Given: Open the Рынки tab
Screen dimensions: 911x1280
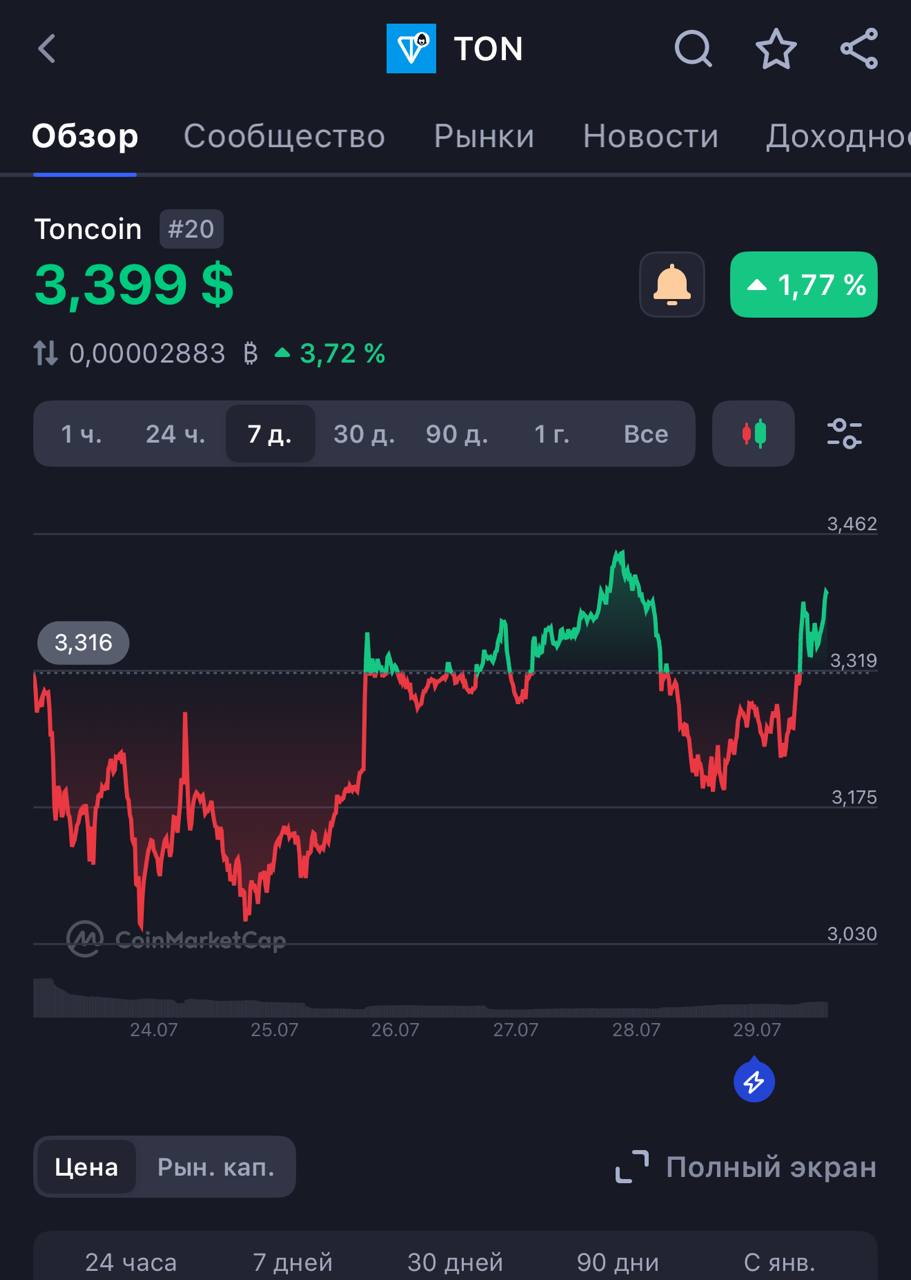Looking at the screenshot, I should pos(484,136).
